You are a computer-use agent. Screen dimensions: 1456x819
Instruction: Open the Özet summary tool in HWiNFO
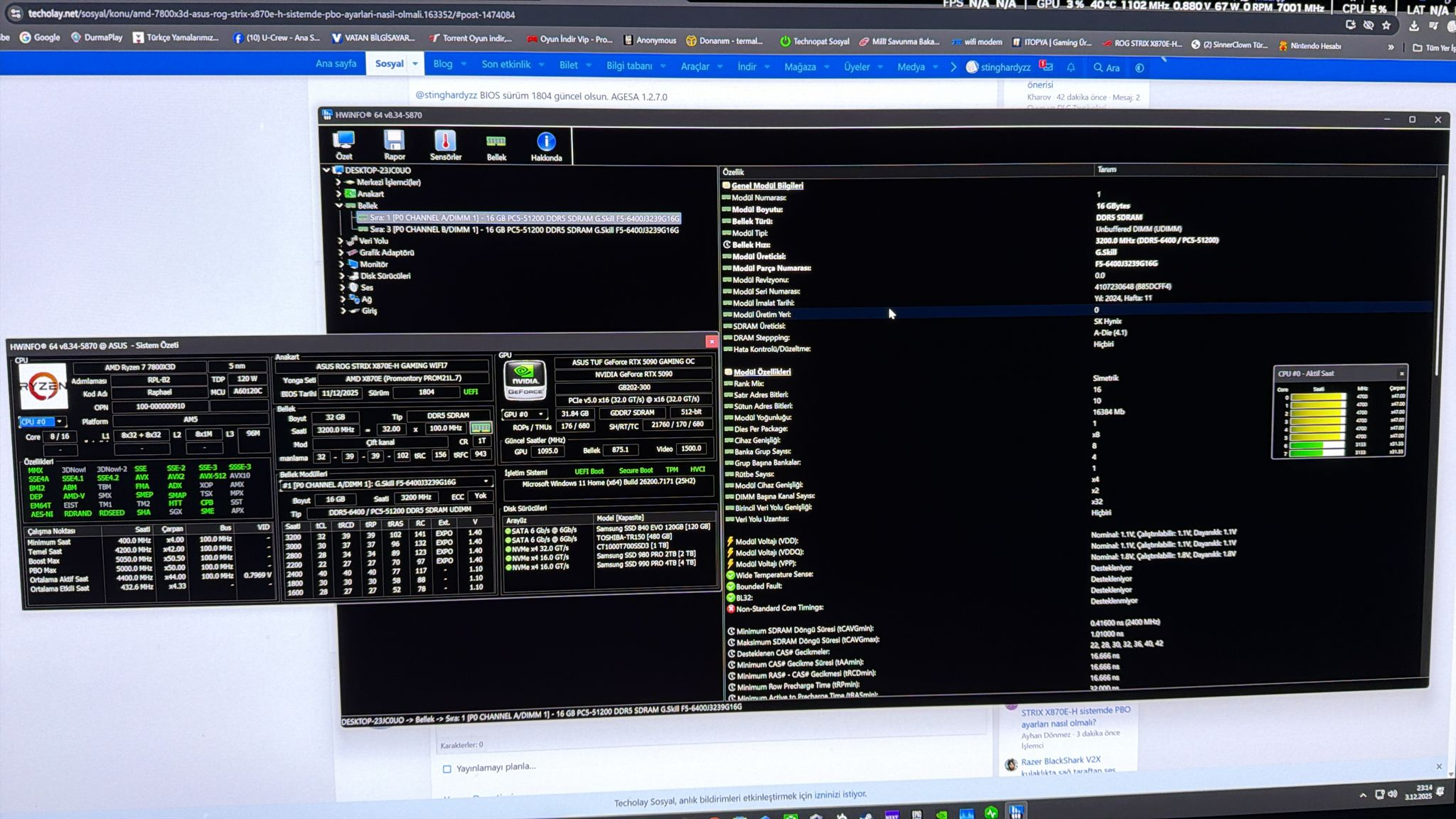click(x=344, y=146)
